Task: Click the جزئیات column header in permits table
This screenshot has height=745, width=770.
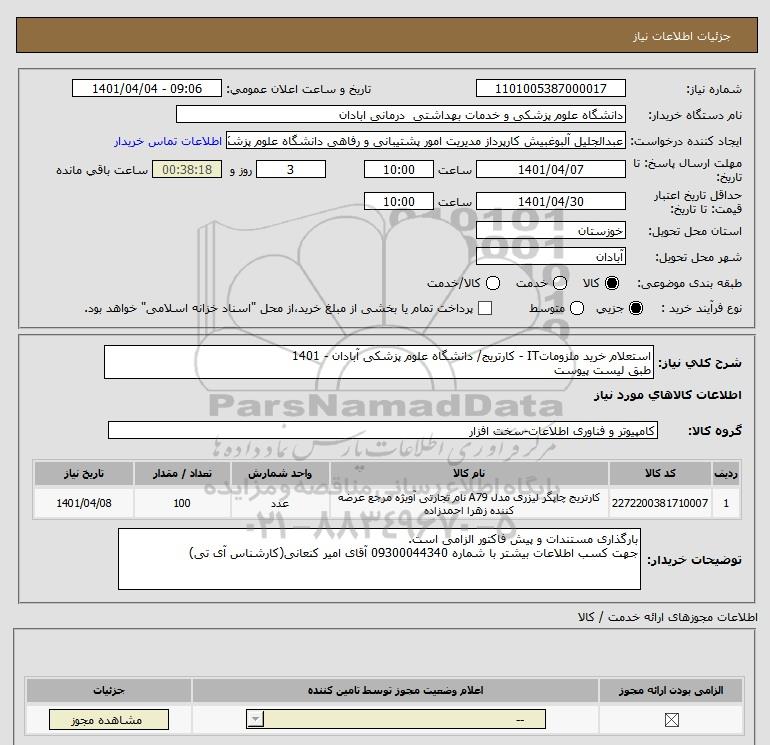Action: point(109,690)
